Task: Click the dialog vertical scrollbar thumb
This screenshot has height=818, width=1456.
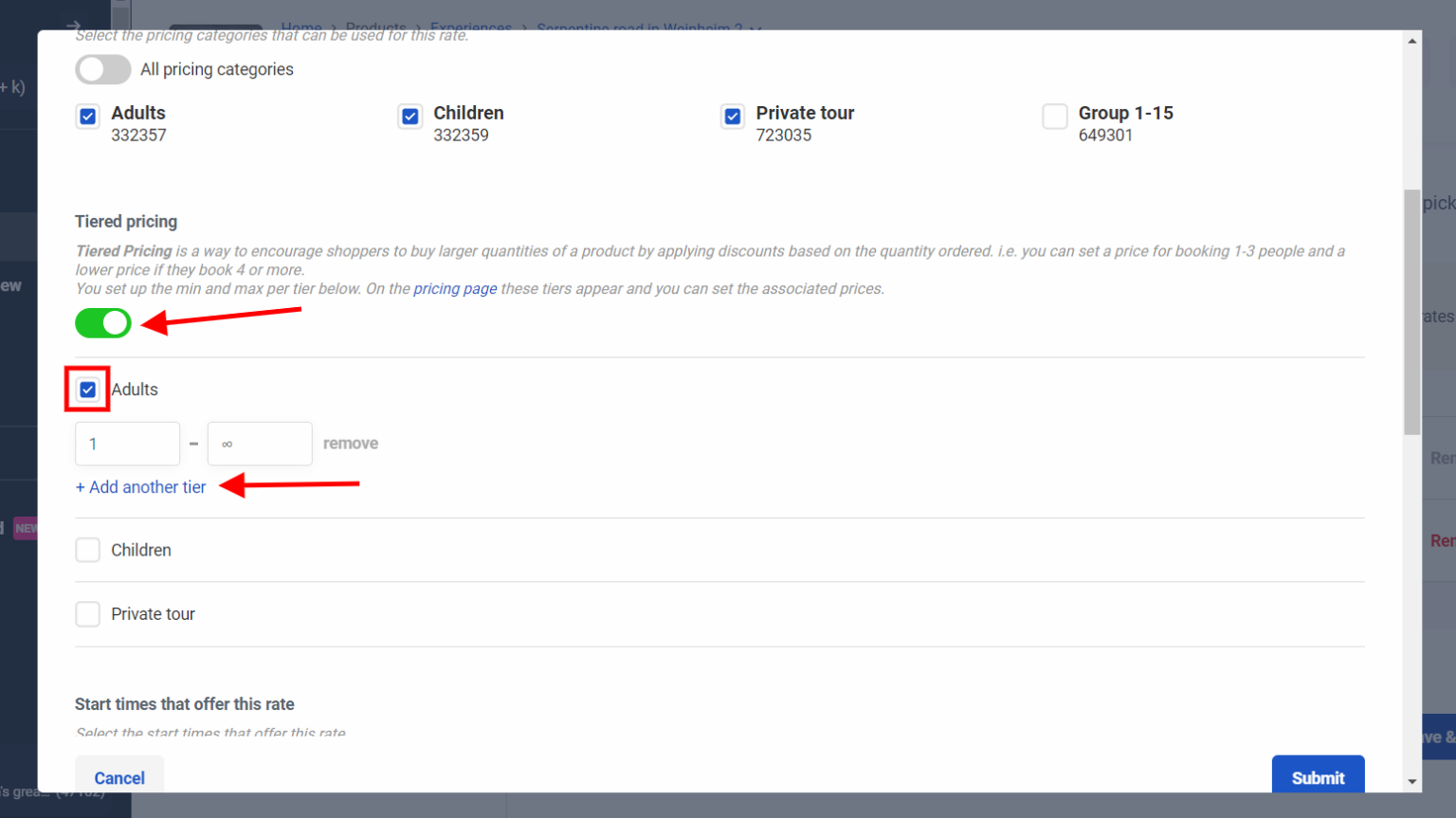Action: pos(1412,312)
